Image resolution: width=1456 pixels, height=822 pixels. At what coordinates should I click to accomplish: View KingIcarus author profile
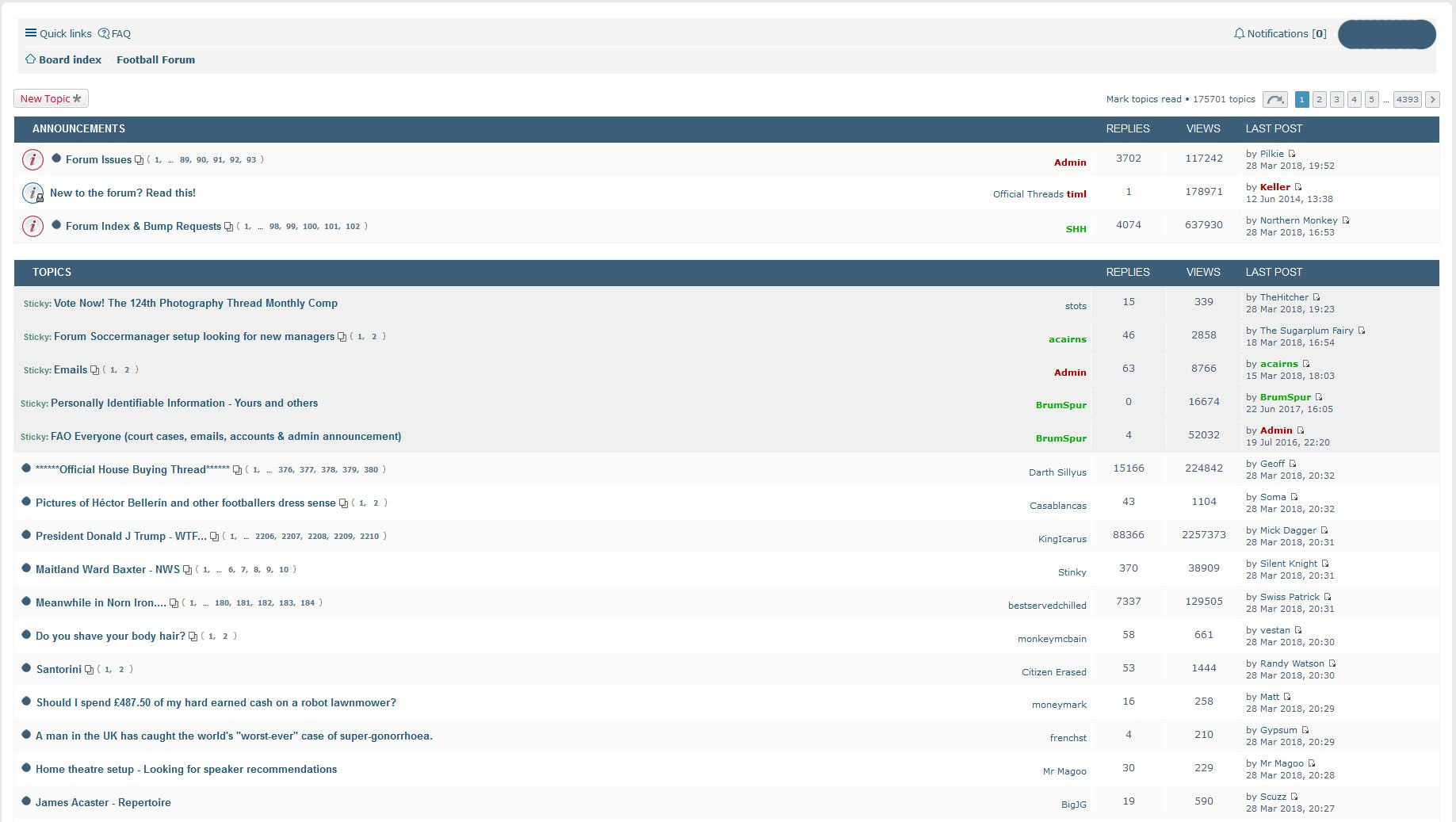click(1062, 539)
